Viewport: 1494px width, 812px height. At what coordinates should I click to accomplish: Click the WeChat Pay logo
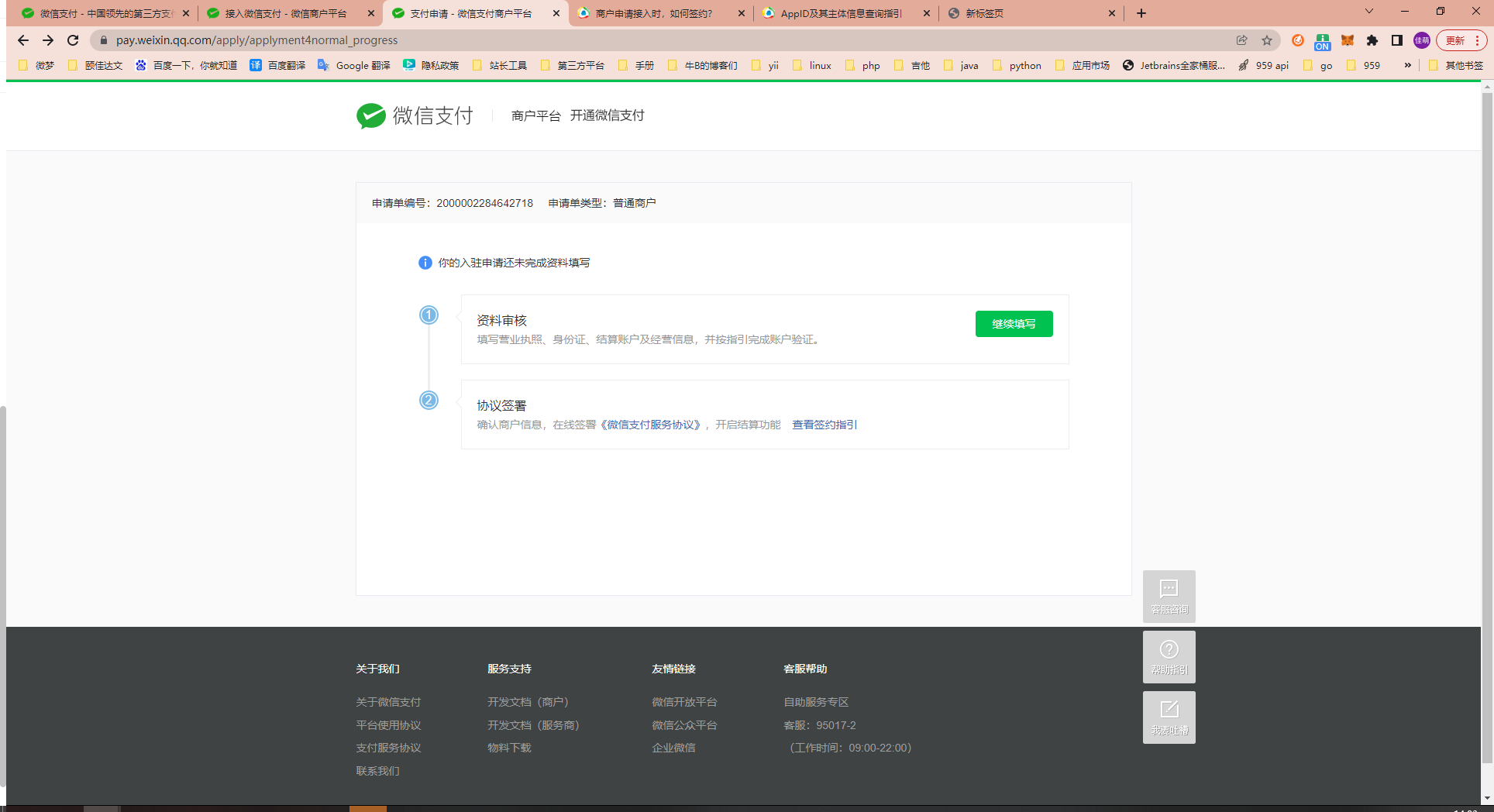click(415, 115)
